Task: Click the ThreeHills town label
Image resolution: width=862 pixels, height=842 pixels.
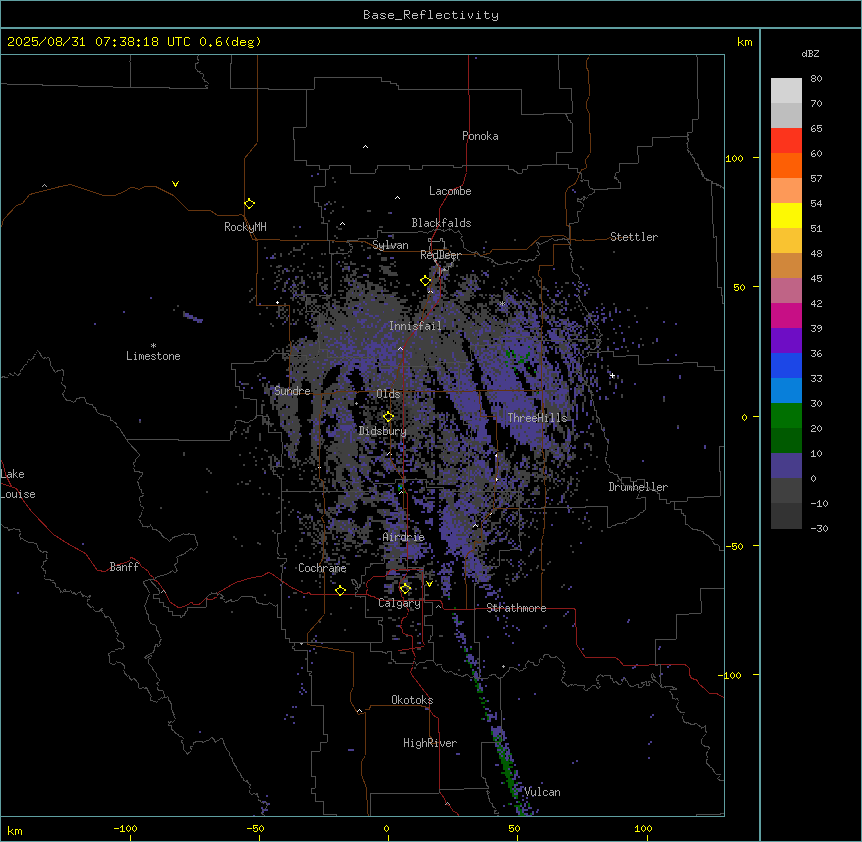Action: coord(537,418)
